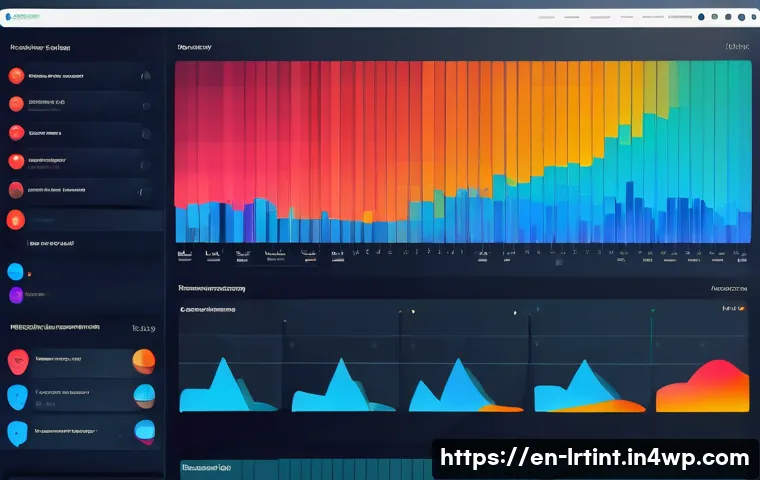The image size is (760, 480).
Task: Click the orange sphere swatch in lower list
Action: tap(144, 360)
